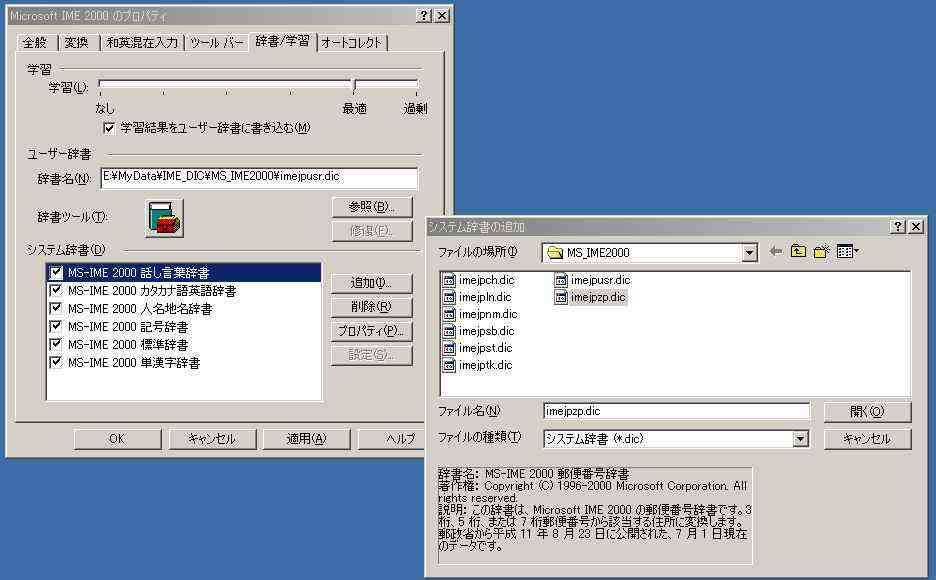Click the 削除 button
The height and width of the screenshot is (580, 936).
coord(372,307)
